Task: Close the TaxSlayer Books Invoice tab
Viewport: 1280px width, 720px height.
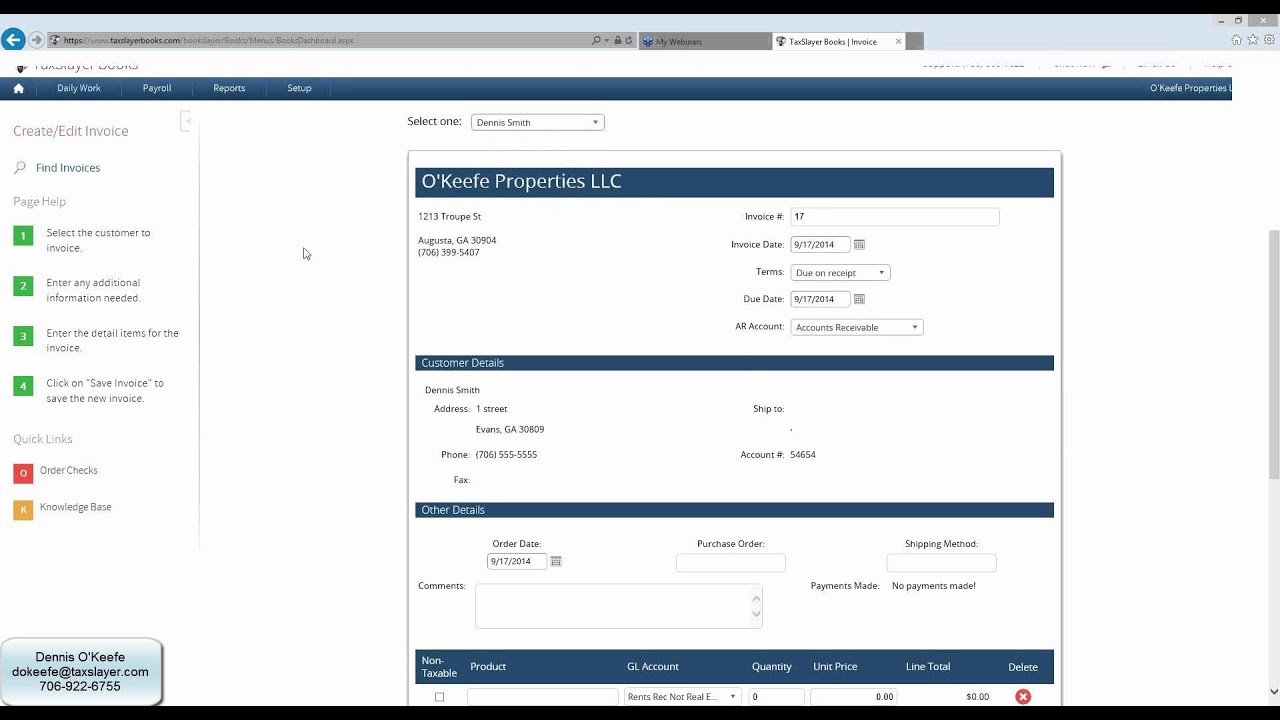Action: click(x=898, y=41)
